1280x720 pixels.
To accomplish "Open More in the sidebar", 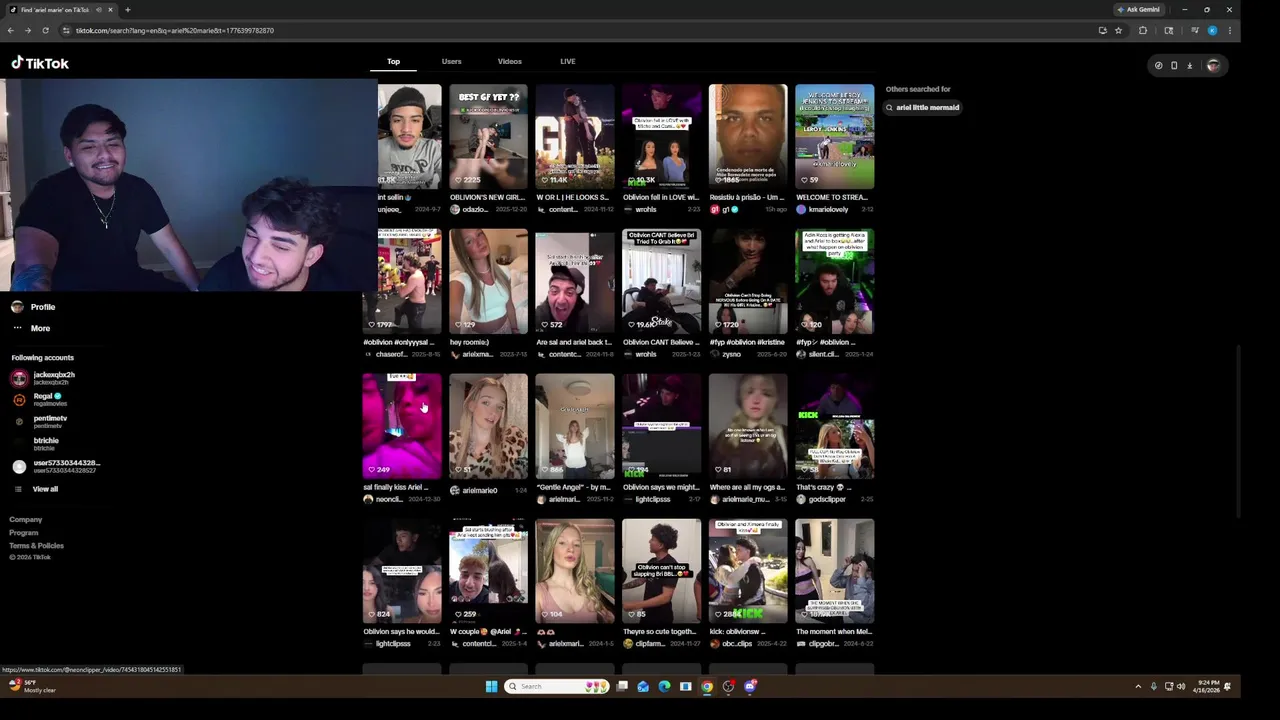I will click(31, 328).
